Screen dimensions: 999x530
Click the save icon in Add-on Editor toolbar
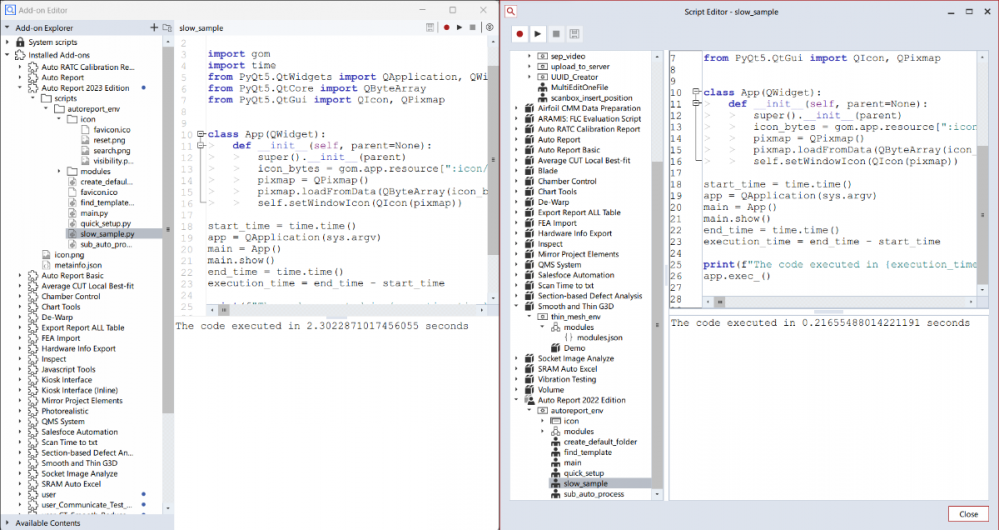[x=430, y=27]
